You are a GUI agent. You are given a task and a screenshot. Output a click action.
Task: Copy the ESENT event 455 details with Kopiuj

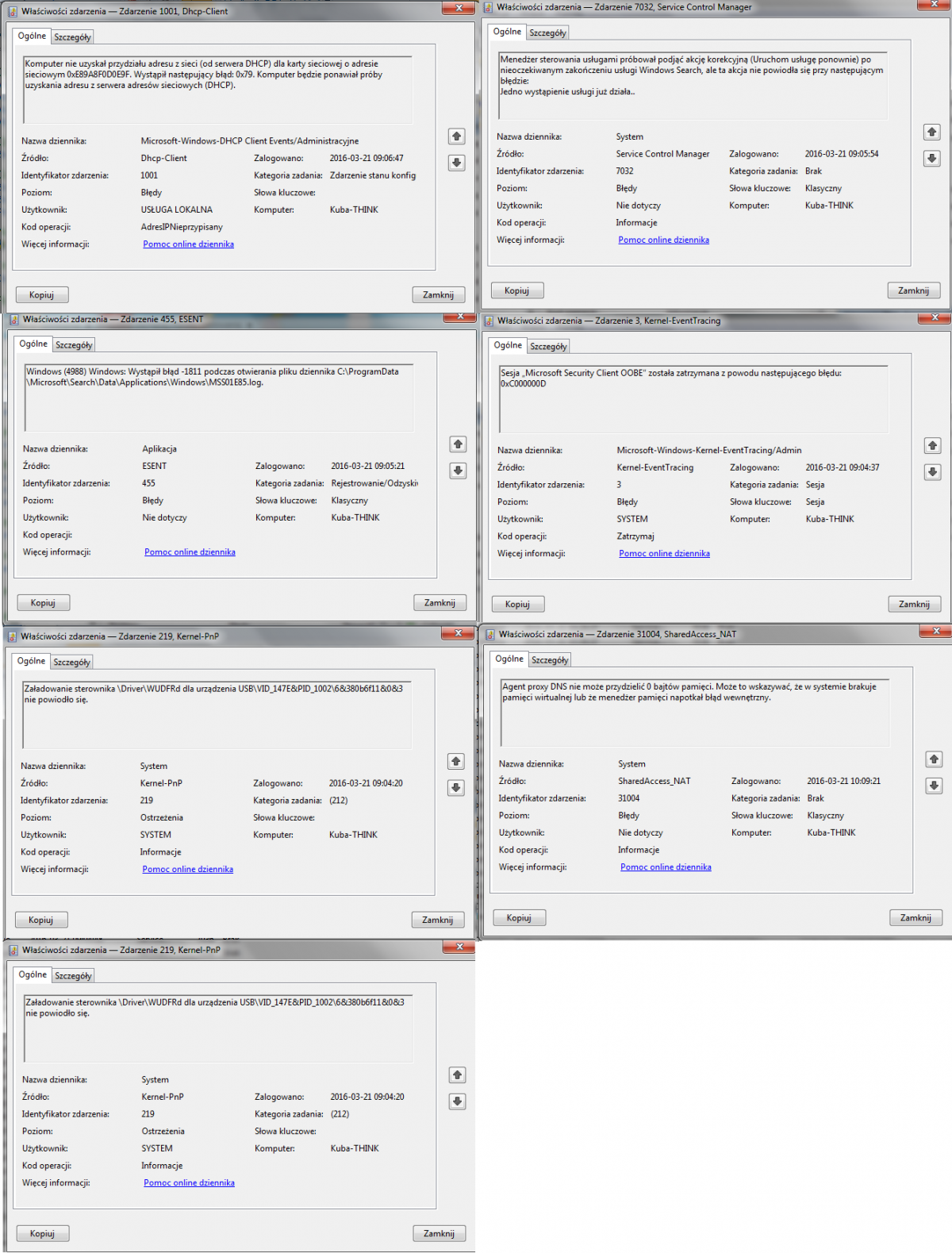(43, 603)
